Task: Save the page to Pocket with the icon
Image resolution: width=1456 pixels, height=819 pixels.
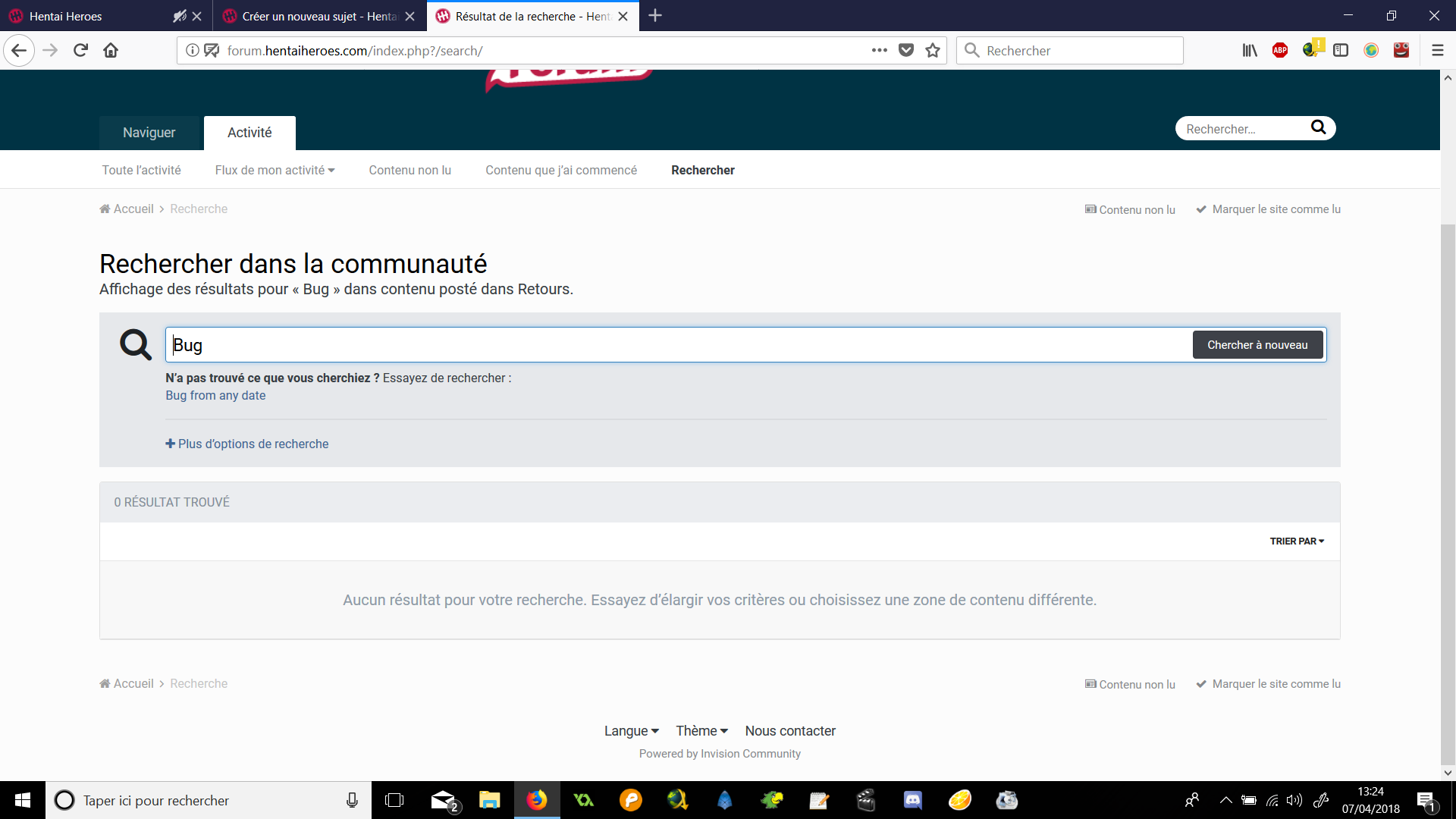Action: tap(905, 50)
